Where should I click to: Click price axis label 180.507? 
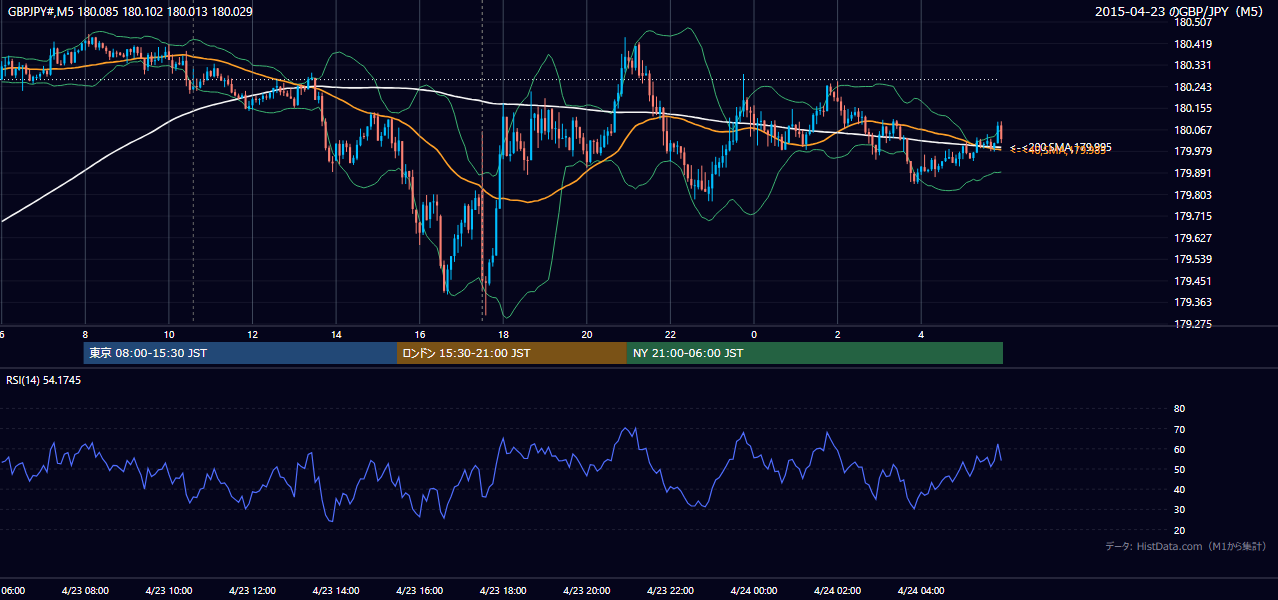pyautogui.click(x=1194, y=22)
